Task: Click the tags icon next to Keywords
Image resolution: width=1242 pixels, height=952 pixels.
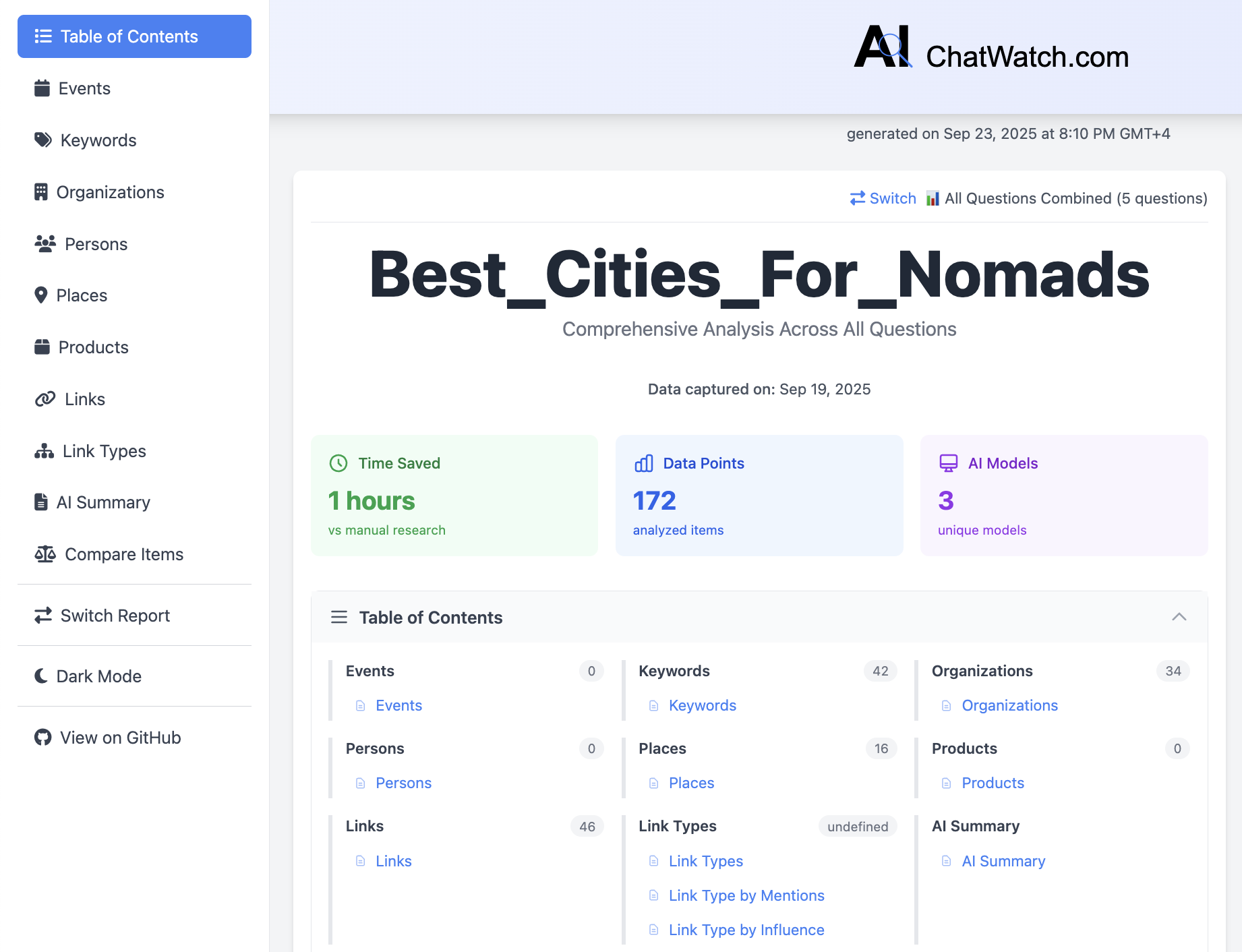Action: [x=43, y=140]
